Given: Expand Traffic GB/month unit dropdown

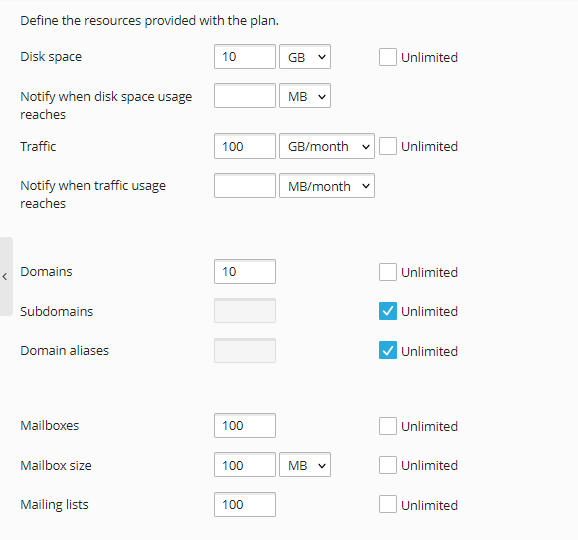Looking at the screenshot, I should pyautogui.click(x=327, y=146).
